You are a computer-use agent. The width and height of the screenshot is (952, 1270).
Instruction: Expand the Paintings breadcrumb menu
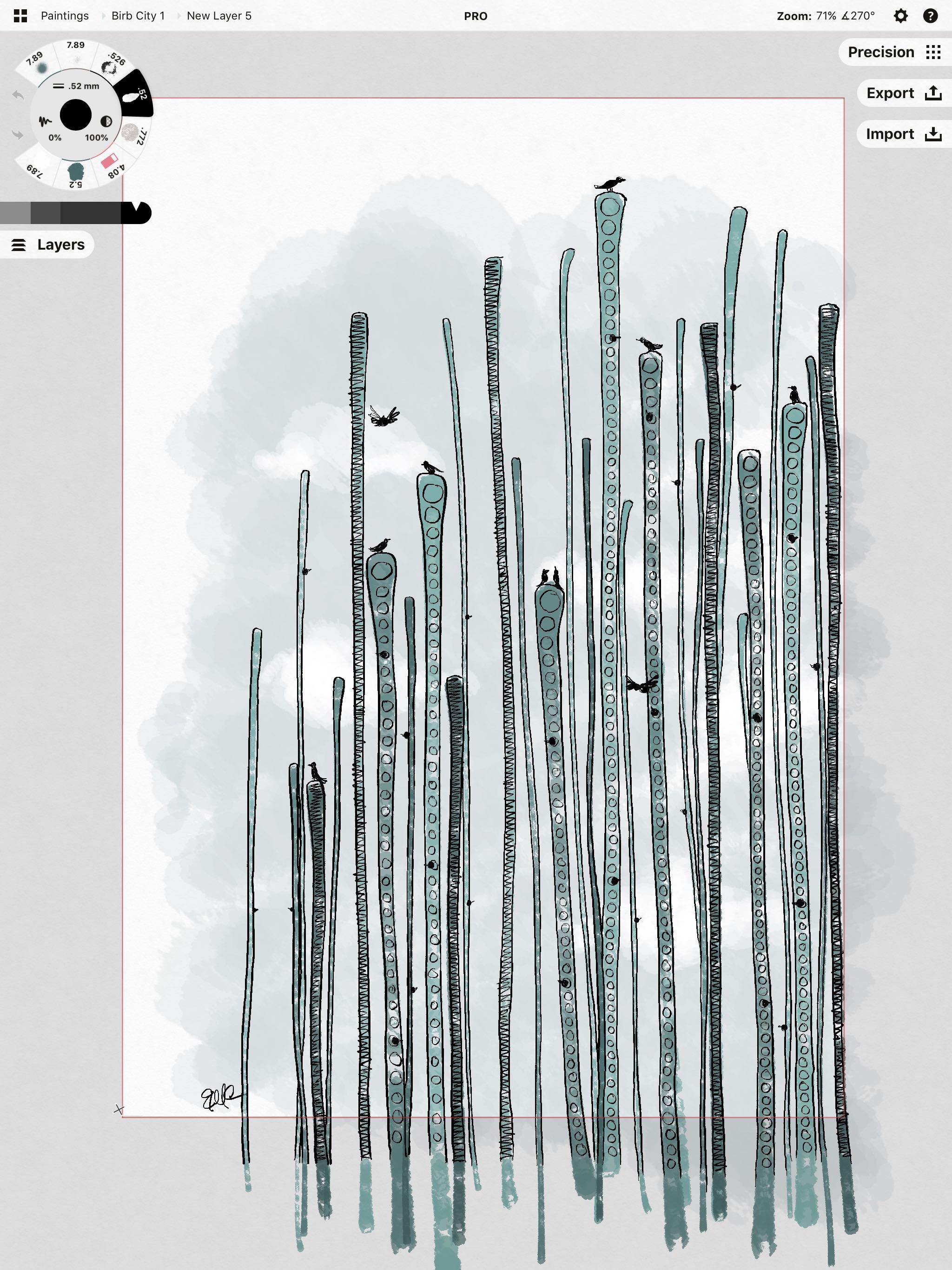pyautogui.click(x=64, y=16)
